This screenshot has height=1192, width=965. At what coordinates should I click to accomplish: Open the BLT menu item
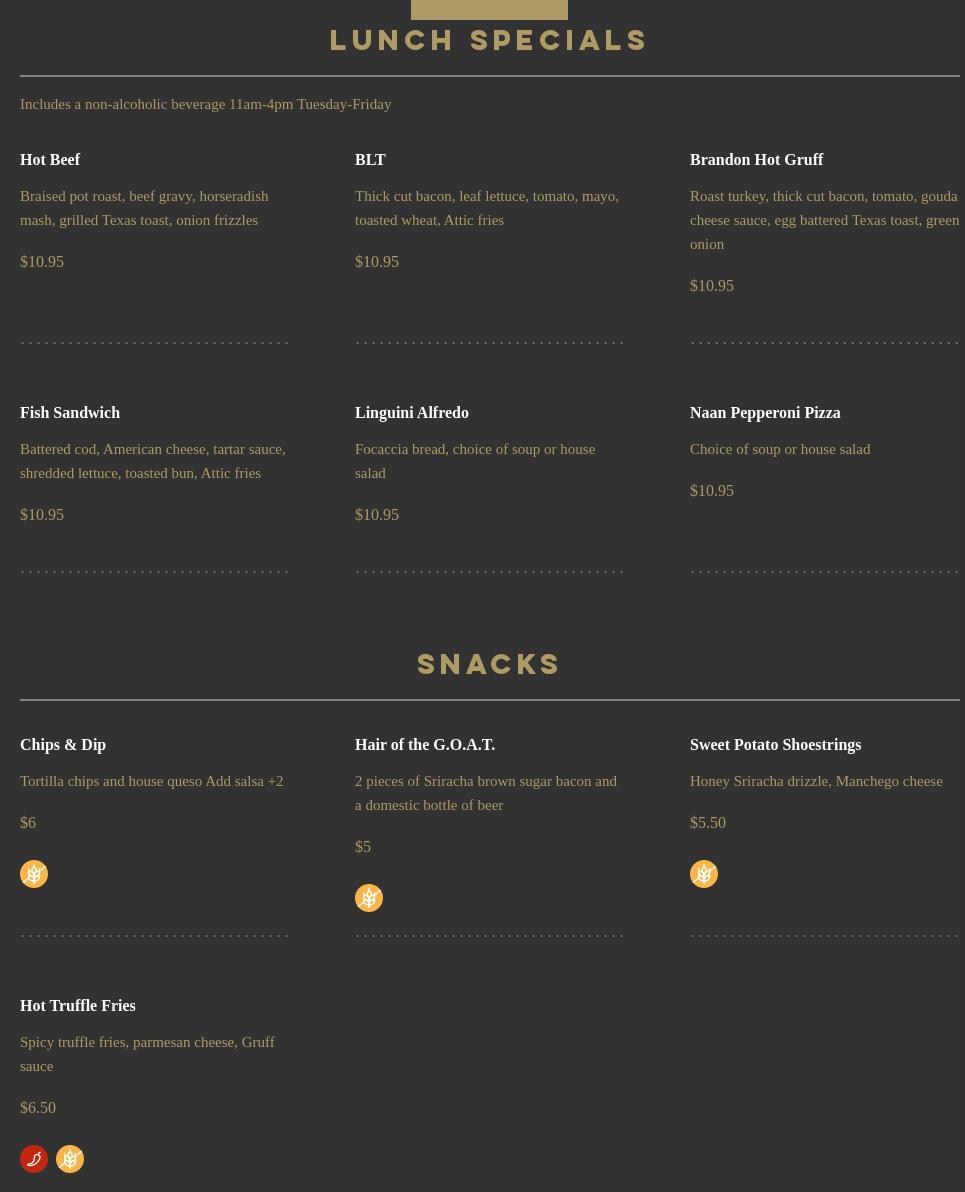pyautogui.click(x=370, y=160)
